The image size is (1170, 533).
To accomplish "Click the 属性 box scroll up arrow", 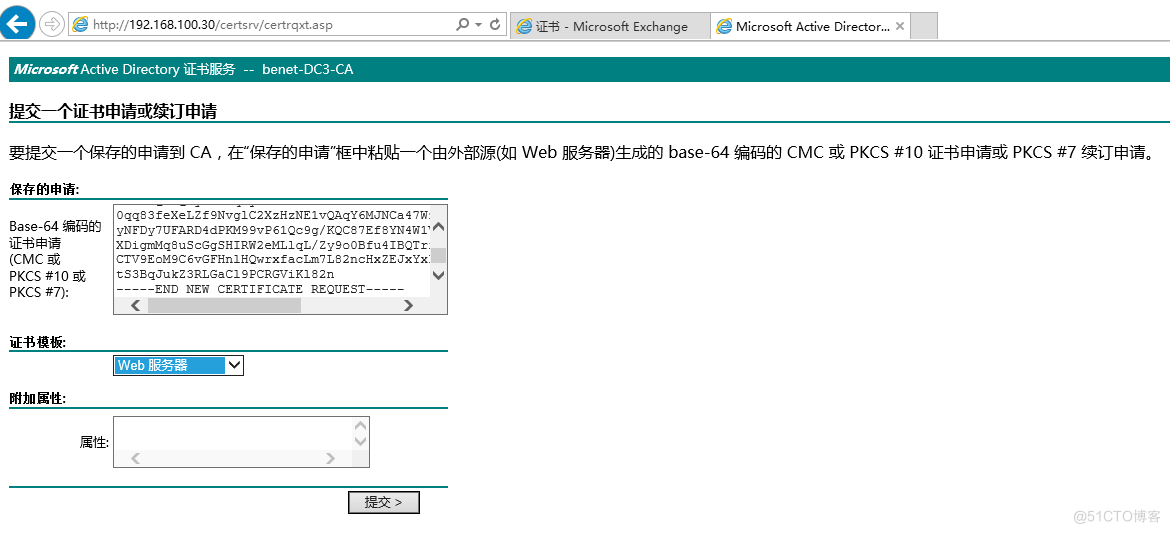I will point(360,426).
